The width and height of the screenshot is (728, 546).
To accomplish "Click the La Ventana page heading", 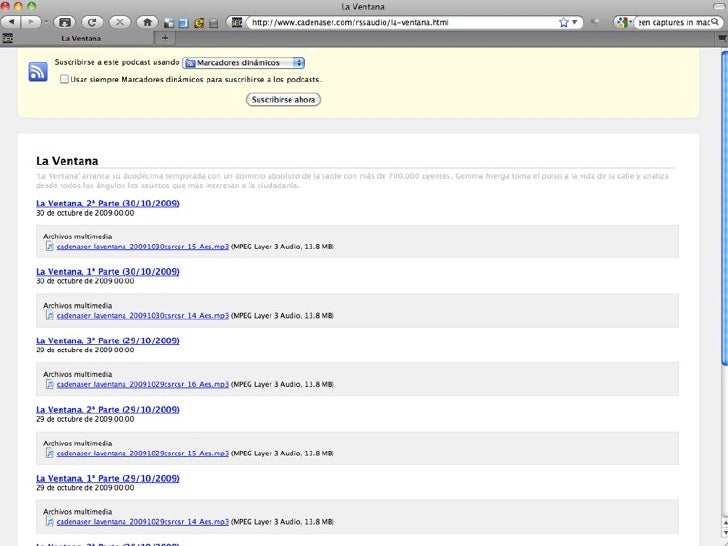I will pos(67,161).
